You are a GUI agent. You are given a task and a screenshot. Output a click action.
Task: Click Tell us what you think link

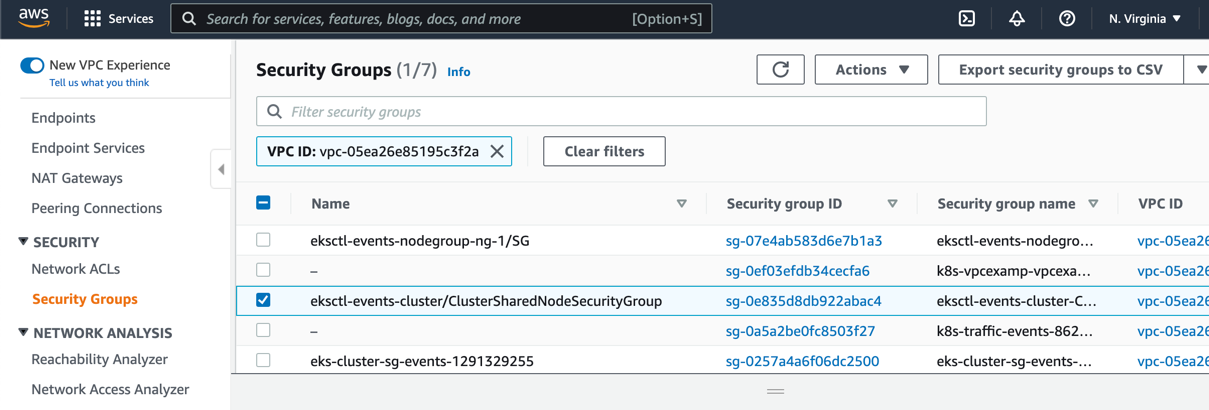click(x=99, y=83)
